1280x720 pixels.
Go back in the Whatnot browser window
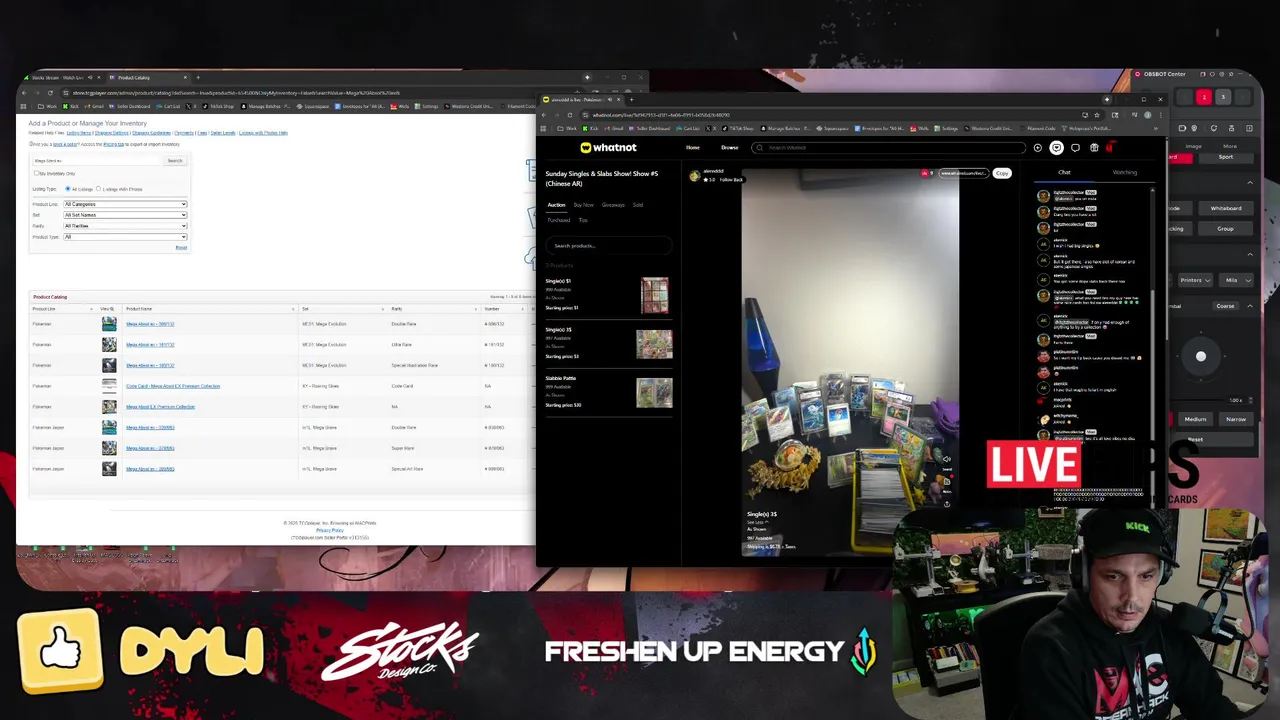544,115
